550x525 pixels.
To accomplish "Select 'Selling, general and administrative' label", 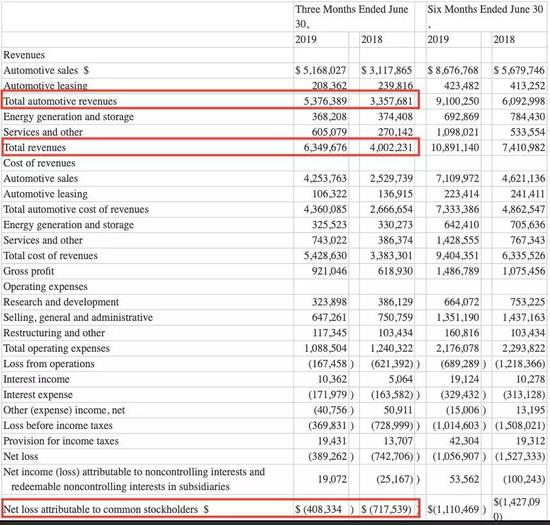I will [78, 317].
